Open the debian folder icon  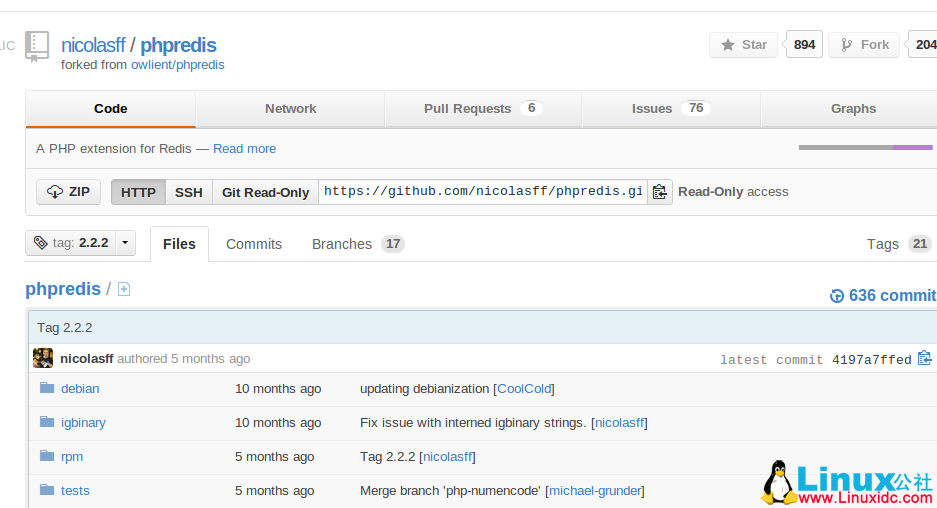point(46,388)
